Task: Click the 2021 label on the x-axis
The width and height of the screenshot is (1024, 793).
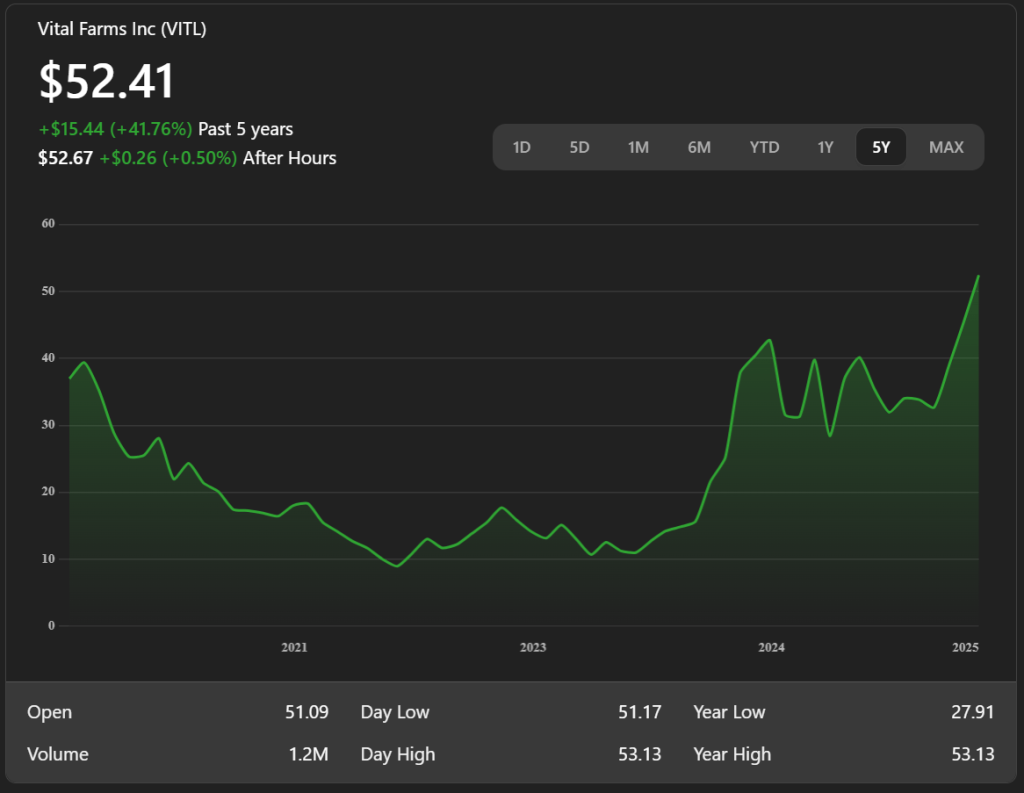Action: click(x=294, y=648)
